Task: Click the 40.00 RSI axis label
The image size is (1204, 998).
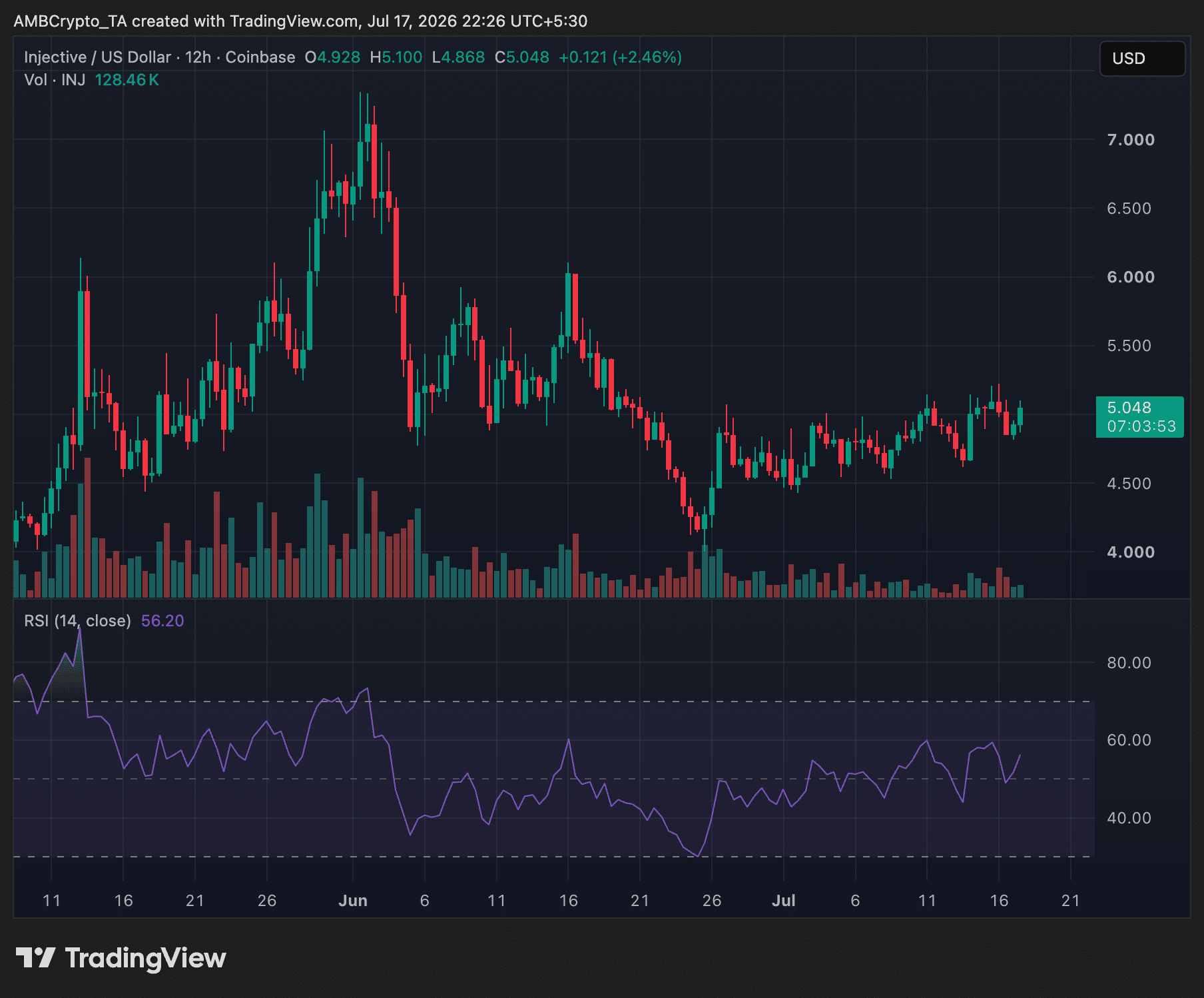Action: click(1129, 818)
